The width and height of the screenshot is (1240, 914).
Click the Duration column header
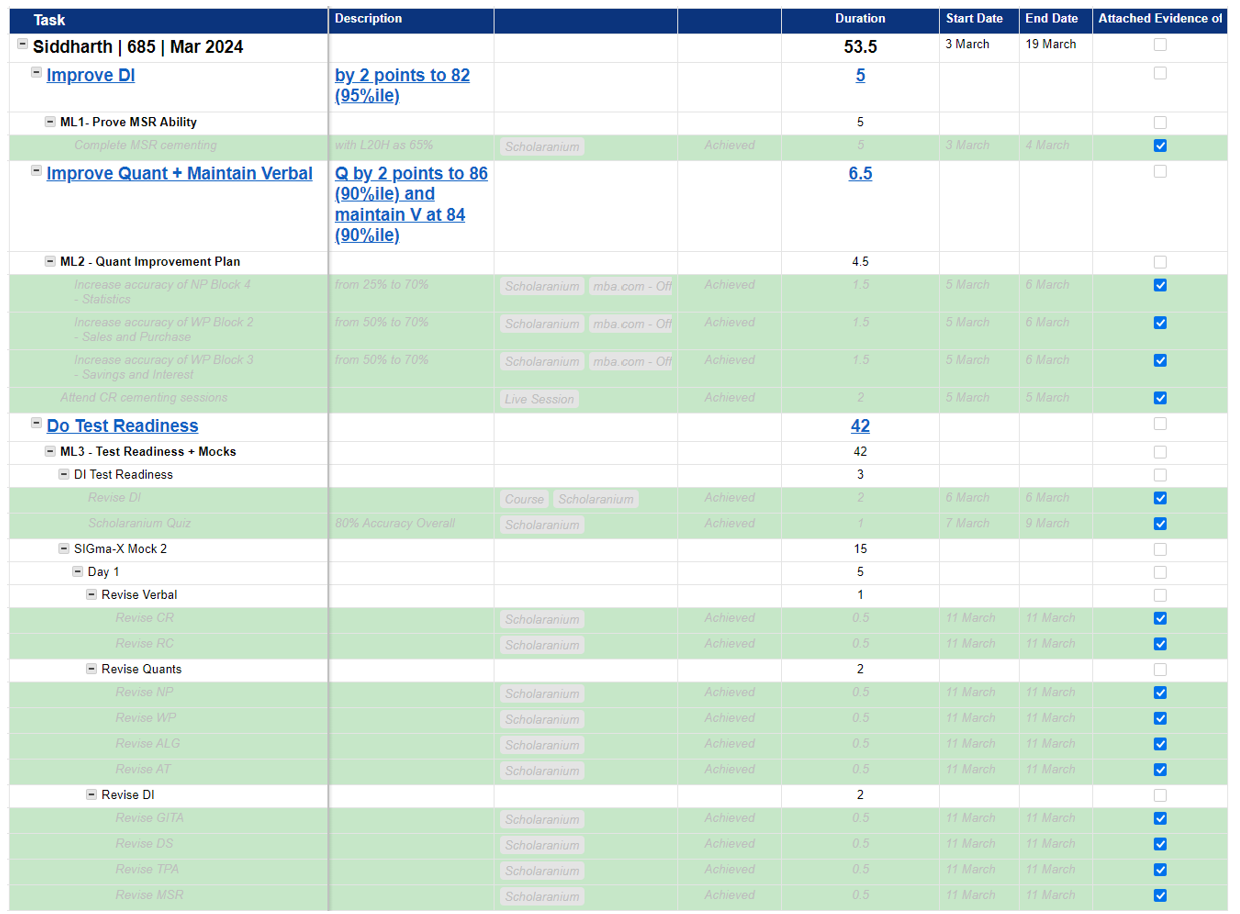tap(860, 19)
